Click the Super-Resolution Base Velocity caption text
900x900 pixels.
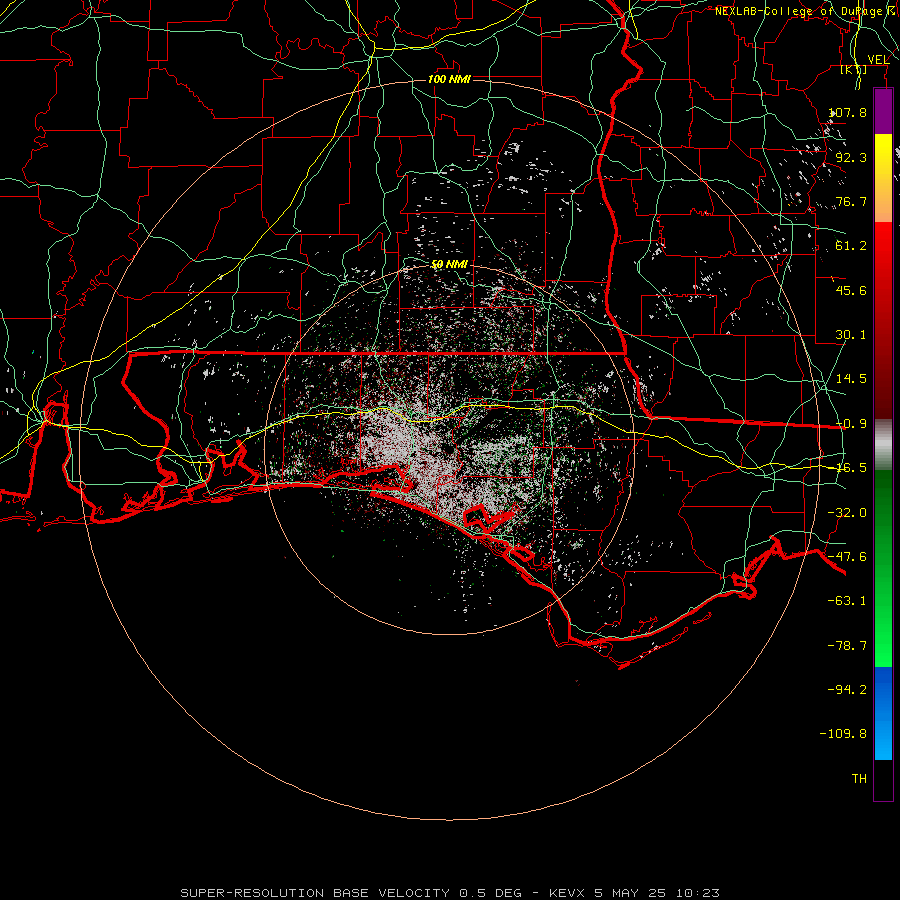pos(450,893)
